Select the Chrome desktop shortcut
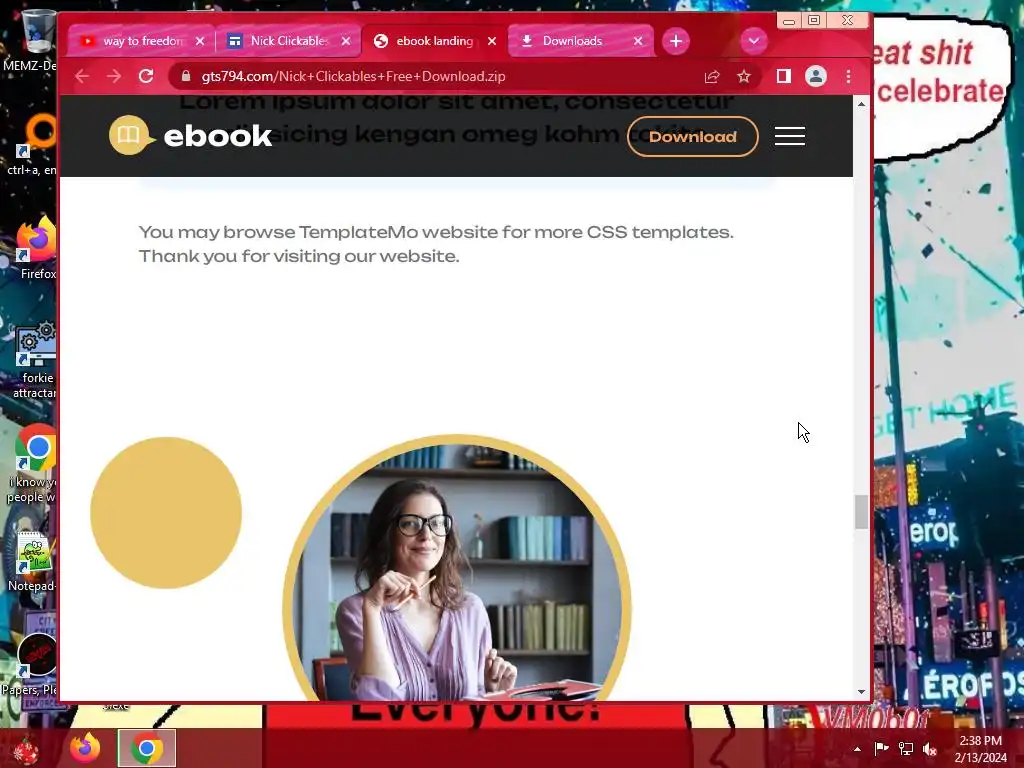 click(34, 464)
